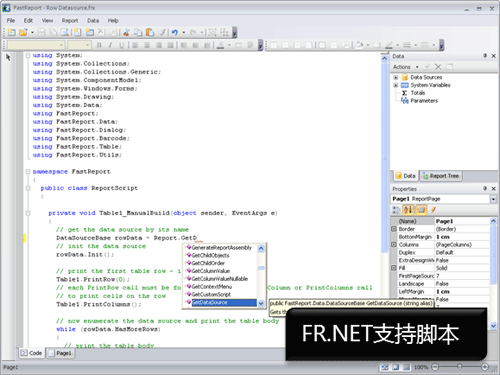Expand the Data Sources tree node
The height and width of the screenshot is (375, 500).
[396, 77]
